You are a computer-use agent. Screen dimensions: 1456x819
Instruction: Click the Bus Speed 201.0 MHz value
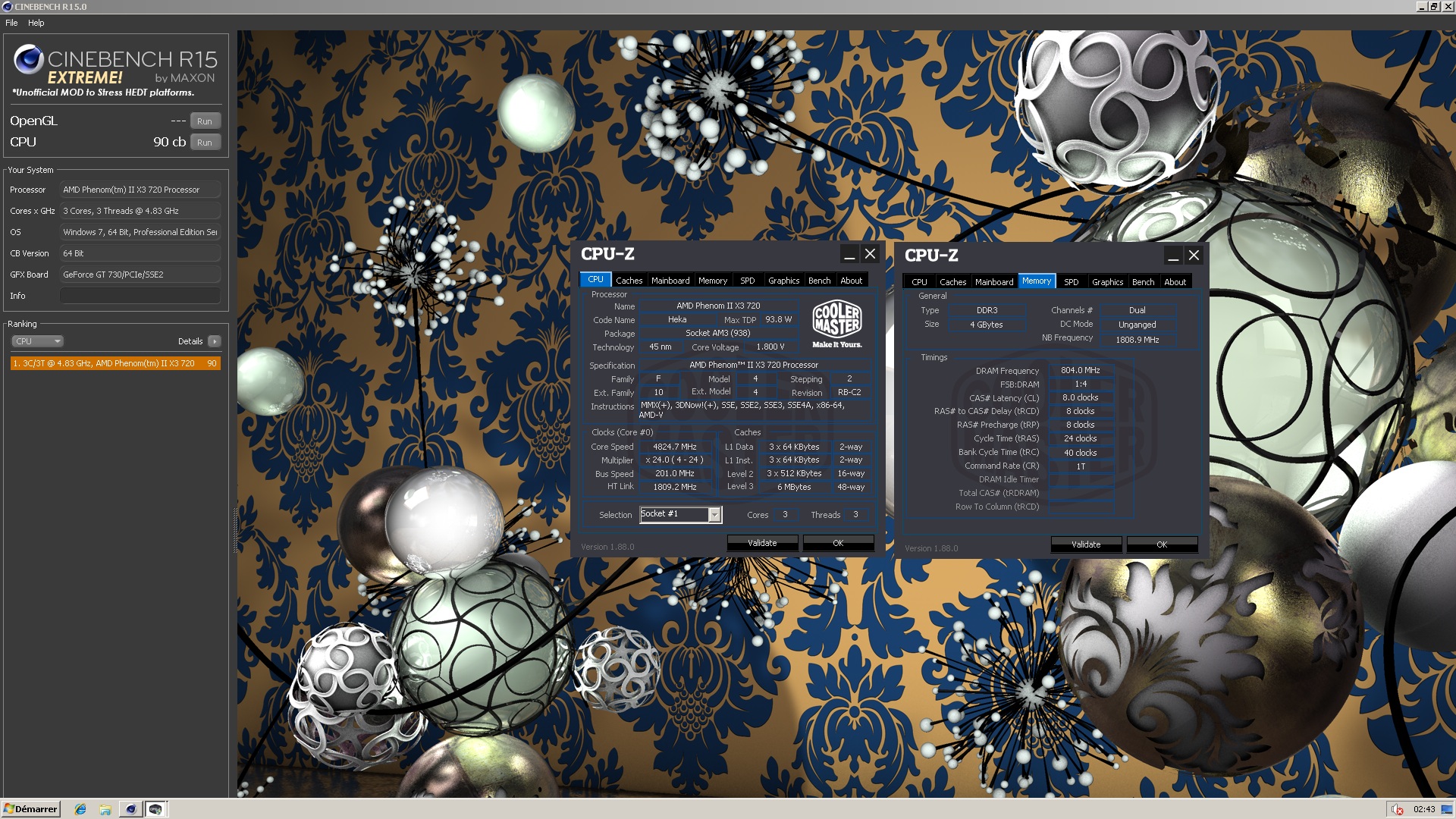(x=675, y=473)
